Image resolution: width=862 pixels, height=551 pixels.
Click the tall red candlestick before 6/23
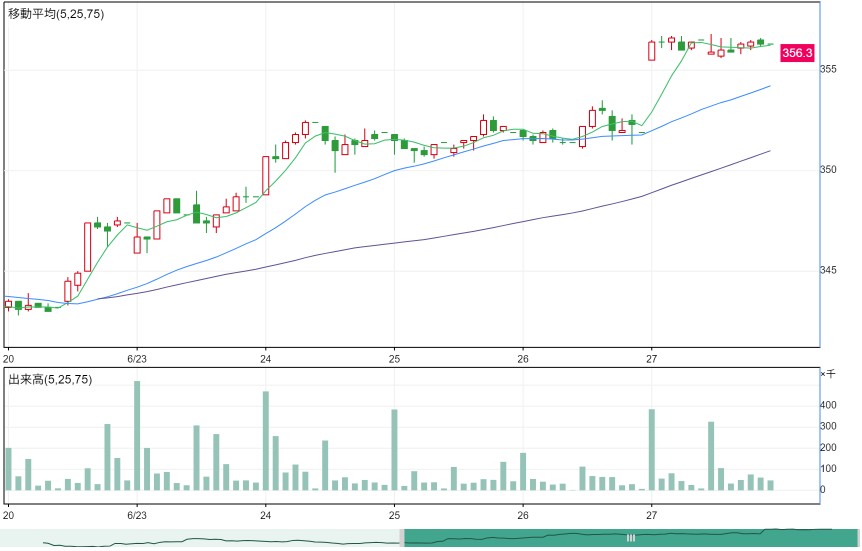87,247
